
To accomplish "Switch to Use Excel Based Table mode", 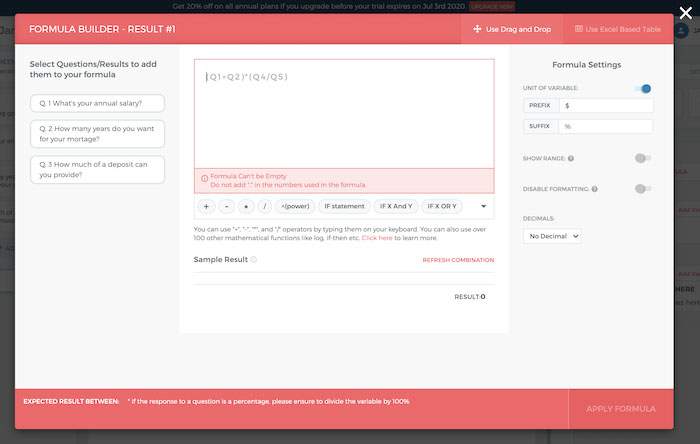I will 618,29.
